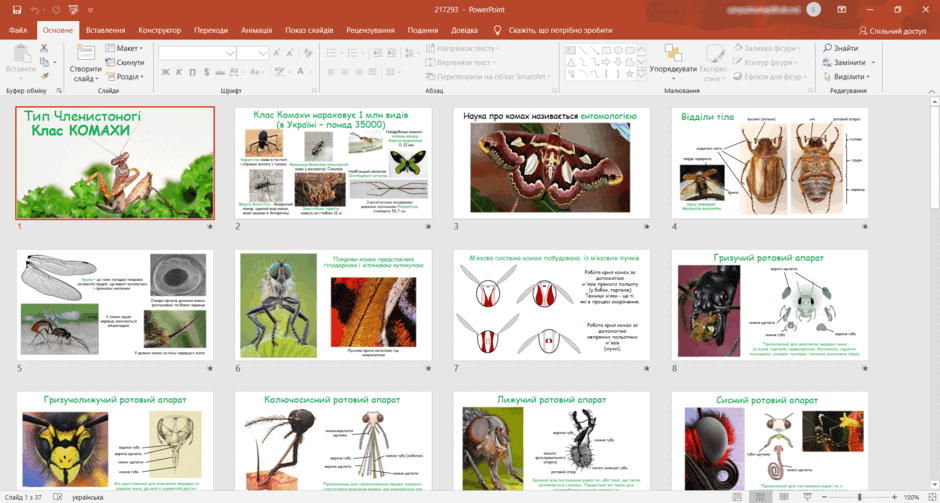
Task: Click Знайти find button
Action: point(840,48)
